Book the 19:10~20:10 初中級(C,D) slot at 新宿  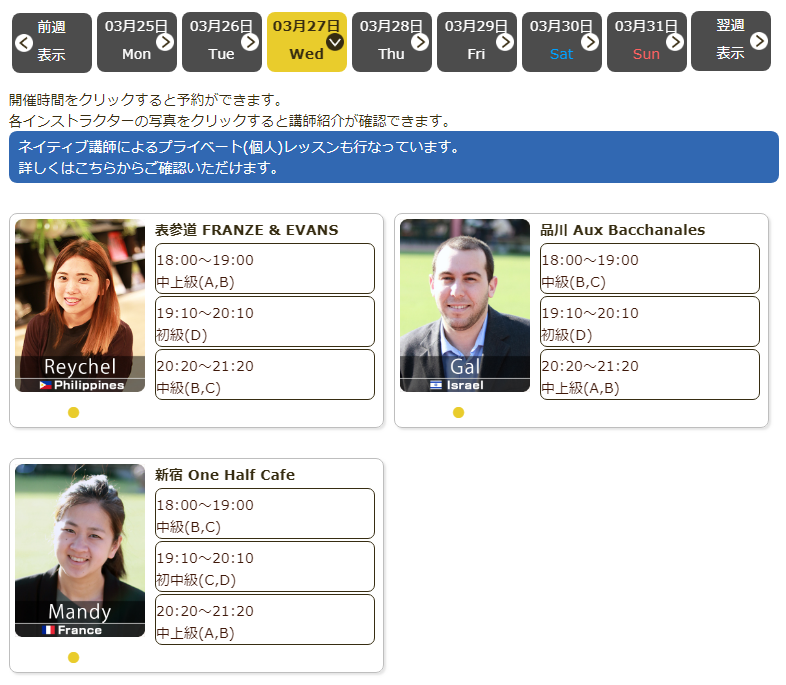point(264,567)
